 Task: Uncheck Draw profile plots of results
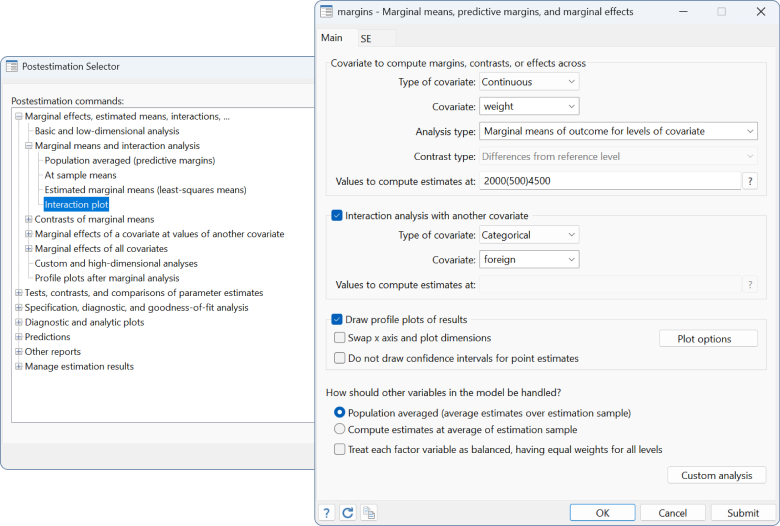click(x=337, y=319)
